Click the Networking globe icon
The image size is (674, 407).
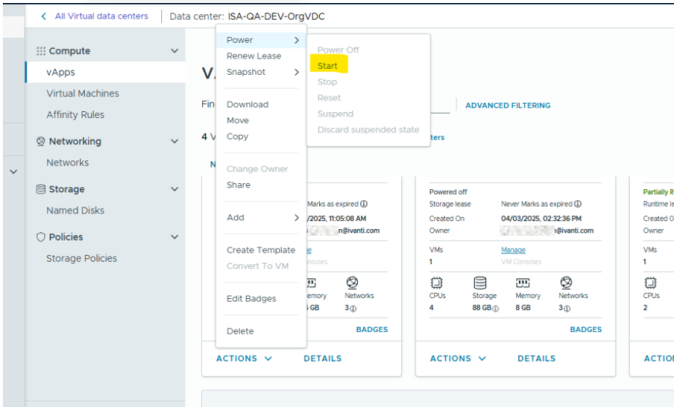point(41,142)
